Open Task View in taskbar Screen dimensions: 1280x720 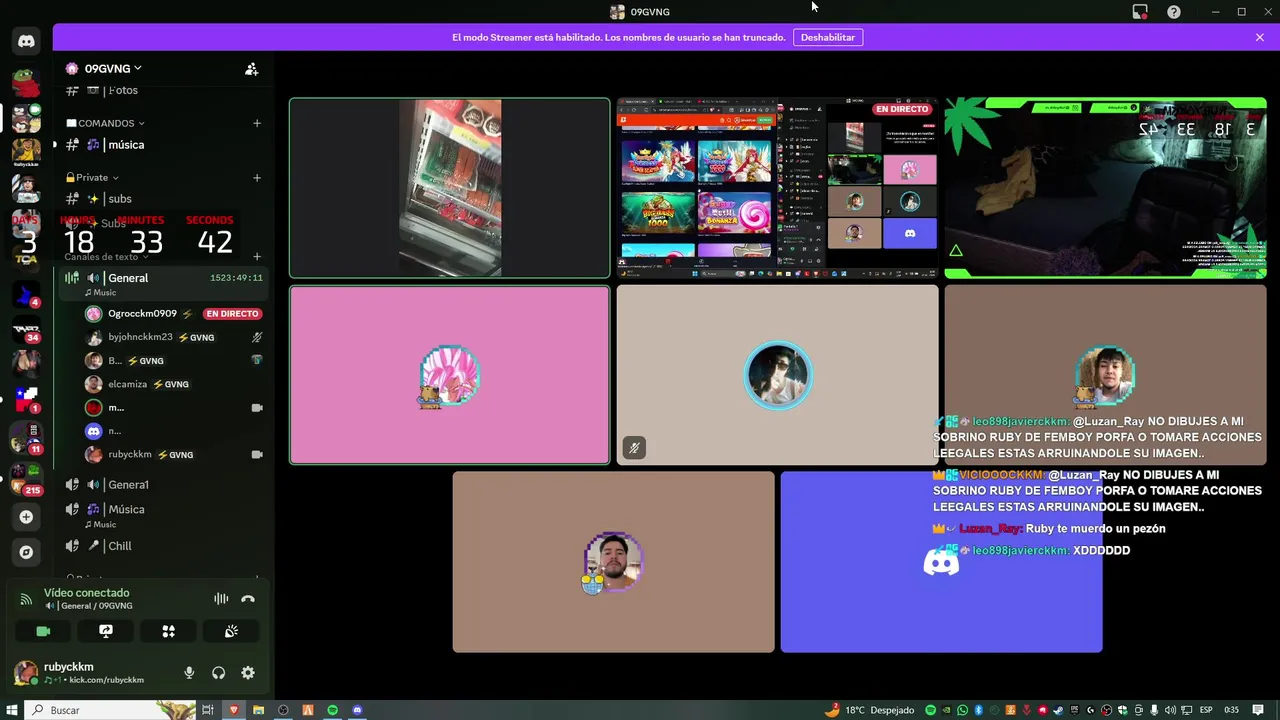208,710
